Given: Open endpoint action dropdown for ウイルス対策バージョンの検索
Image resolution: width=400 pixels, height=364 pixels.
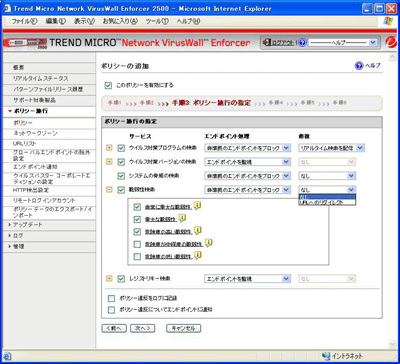Looking at the screenshot, I should 248,162.
